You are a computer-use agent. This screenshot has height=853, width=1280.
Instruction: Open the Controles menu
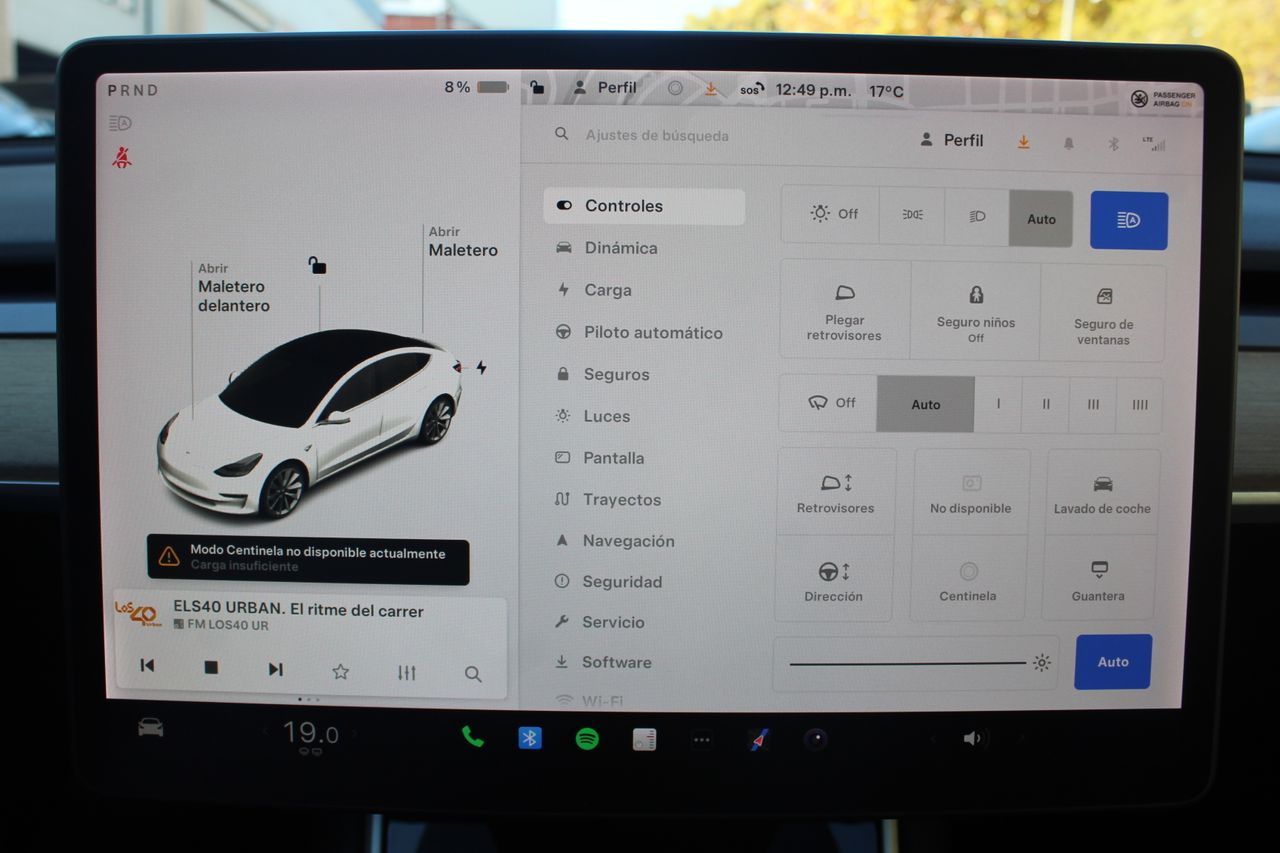644,206
